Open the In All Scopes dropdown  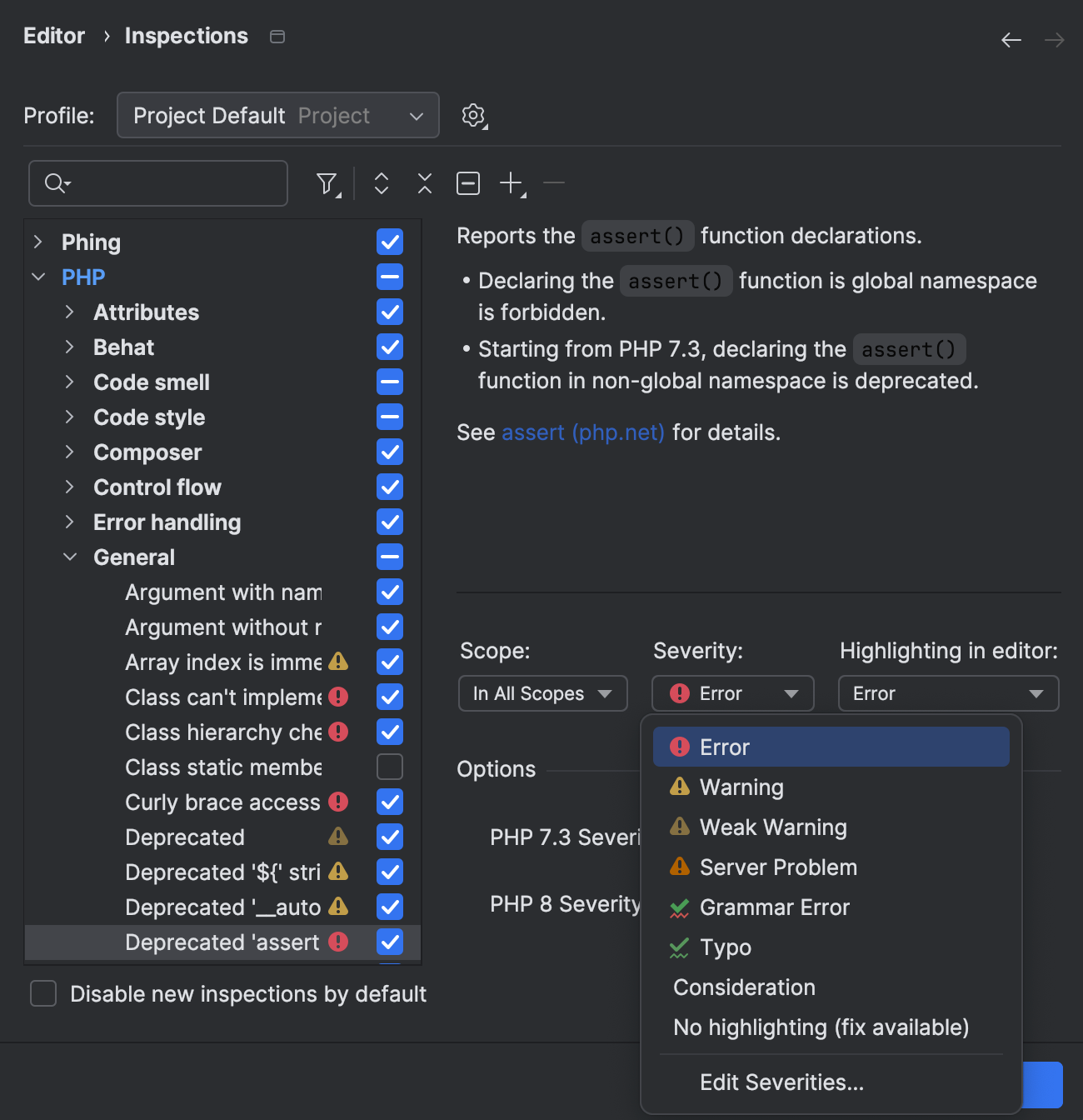(x=543, y=693)
